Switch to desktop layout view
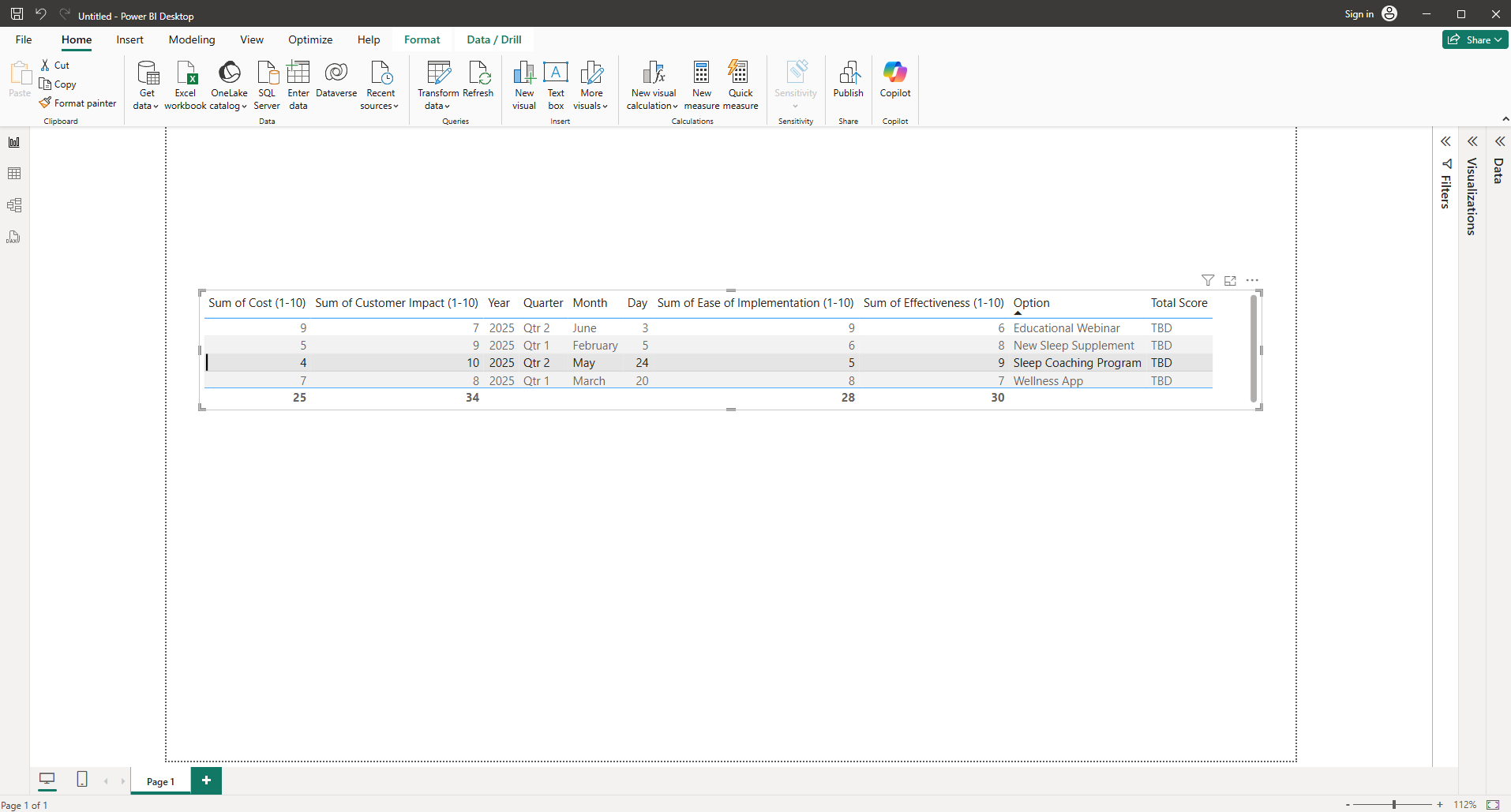 (x=47, y=780)
